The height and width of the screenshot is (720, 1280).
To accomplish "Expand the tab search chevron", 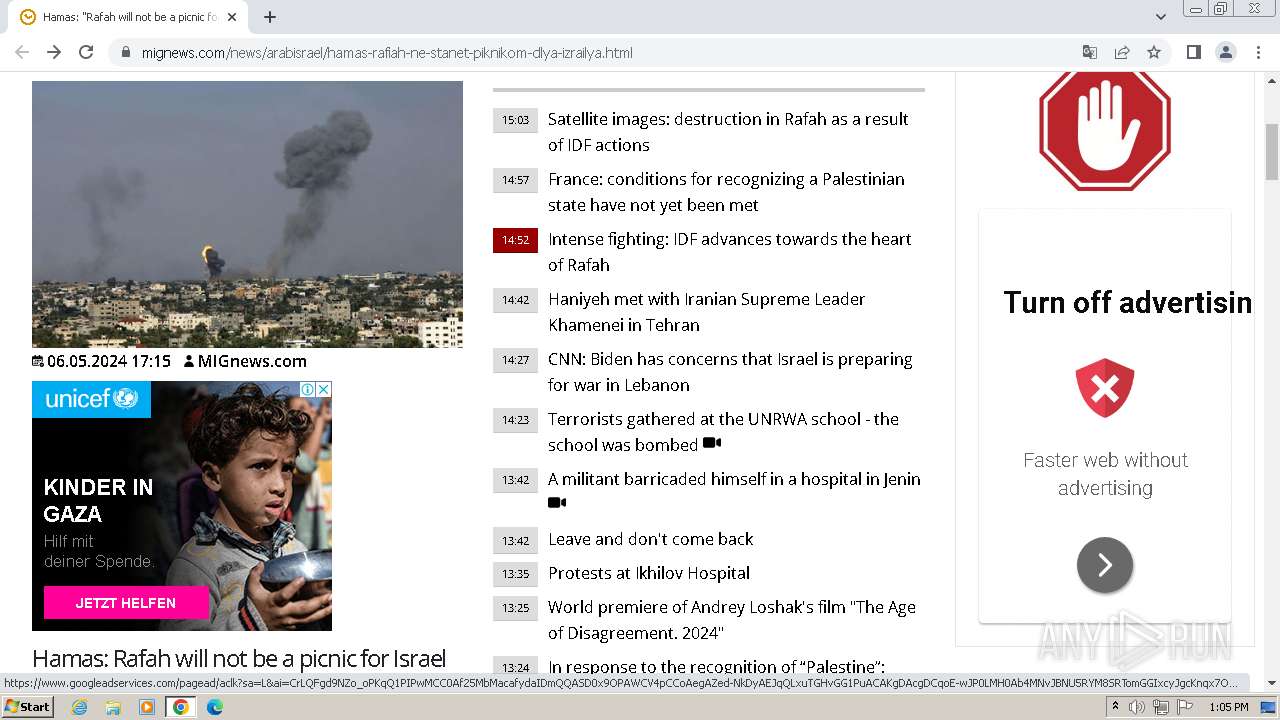I will point(1160,17).
